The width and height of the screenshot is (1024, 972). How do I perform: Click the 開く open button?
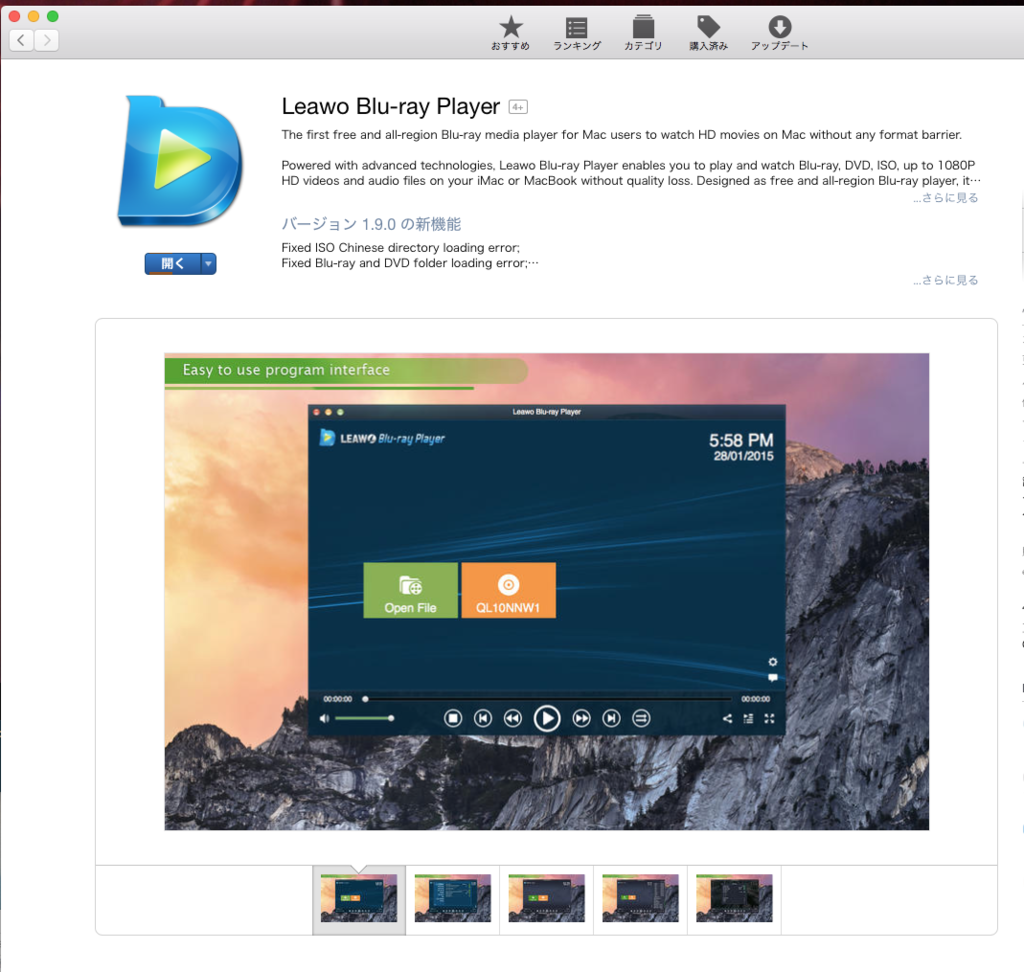(173, 263)
